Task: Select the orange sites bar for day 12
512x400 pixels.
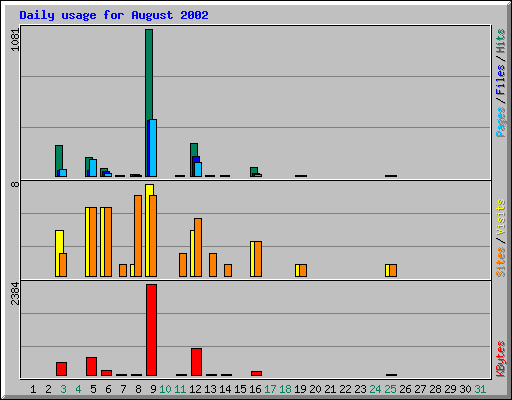Action: coord(198,248)
